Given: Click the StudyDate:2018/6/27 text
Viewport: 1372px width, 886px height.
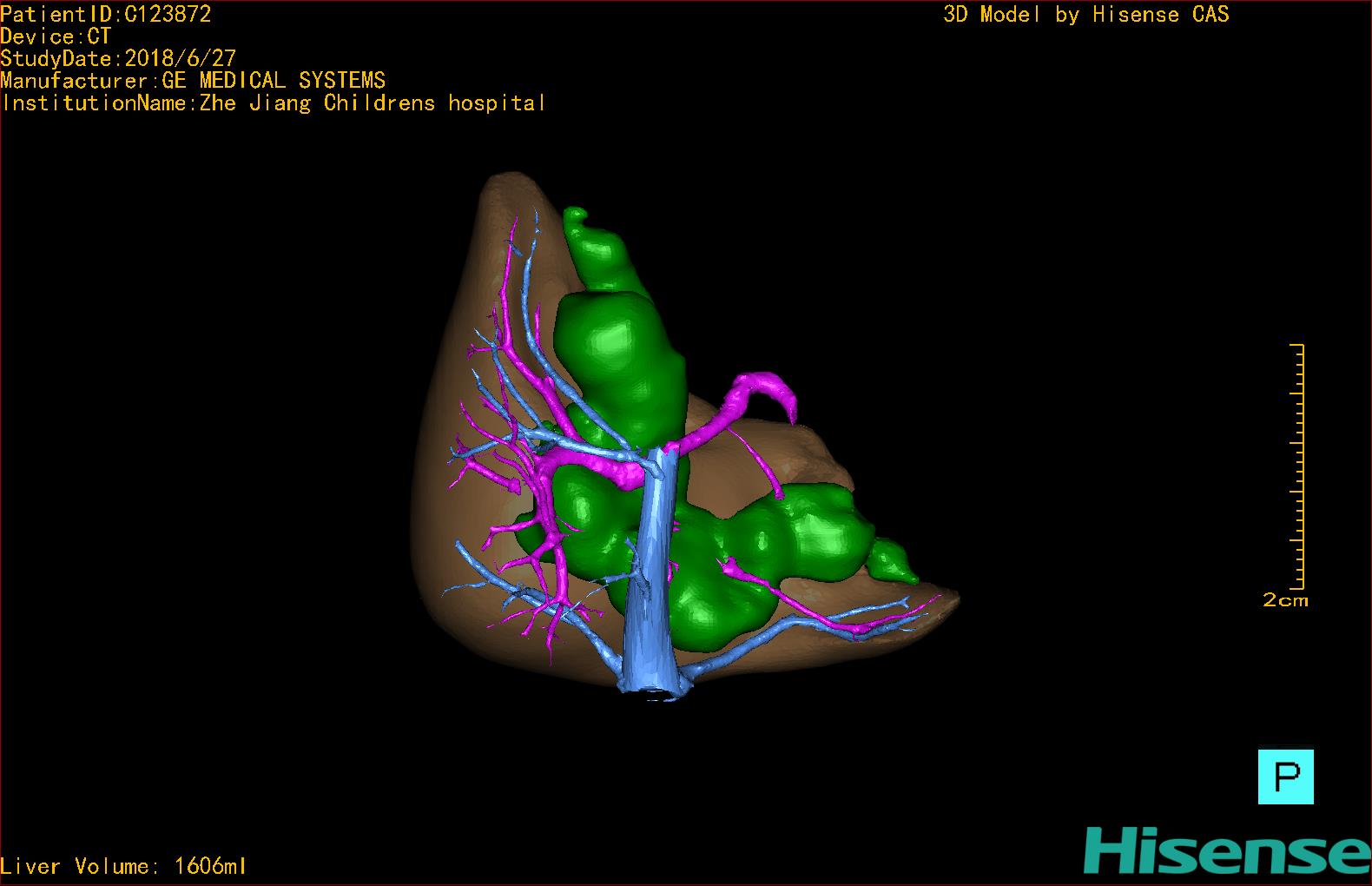Looking at the screenshot, I should [118, 58].
